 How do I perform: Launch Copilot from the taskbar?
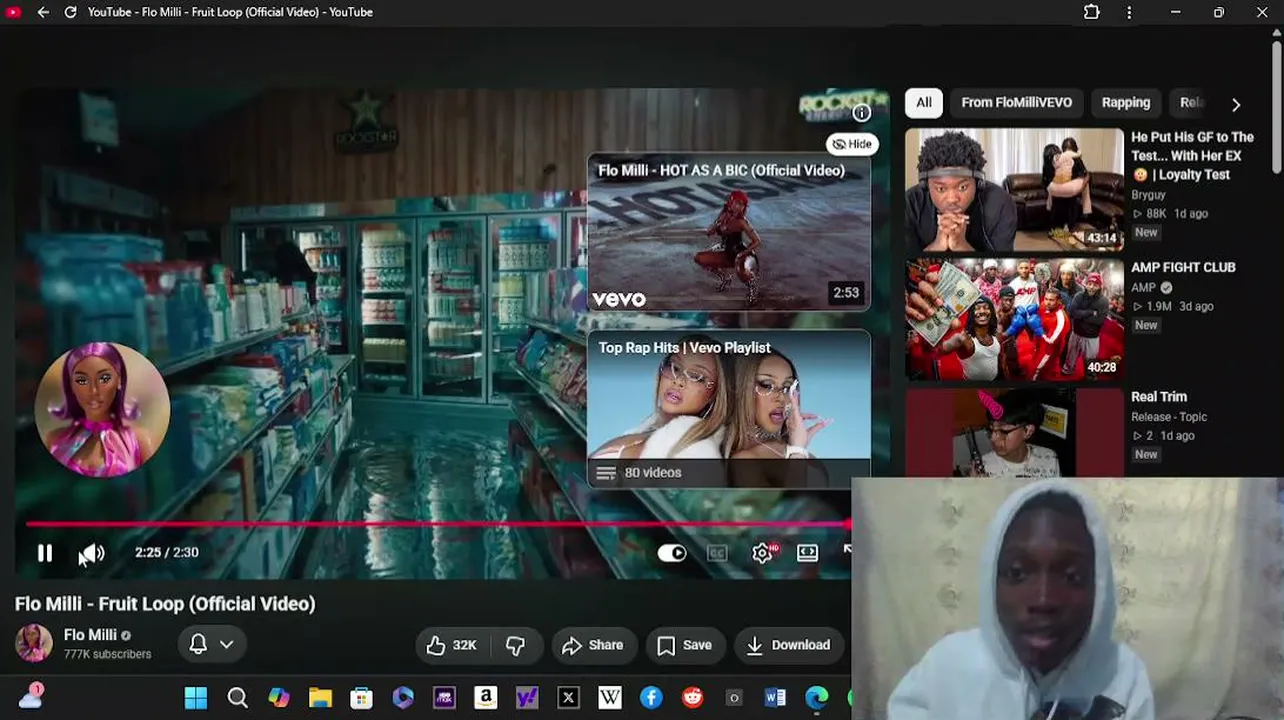pos(279,698)
